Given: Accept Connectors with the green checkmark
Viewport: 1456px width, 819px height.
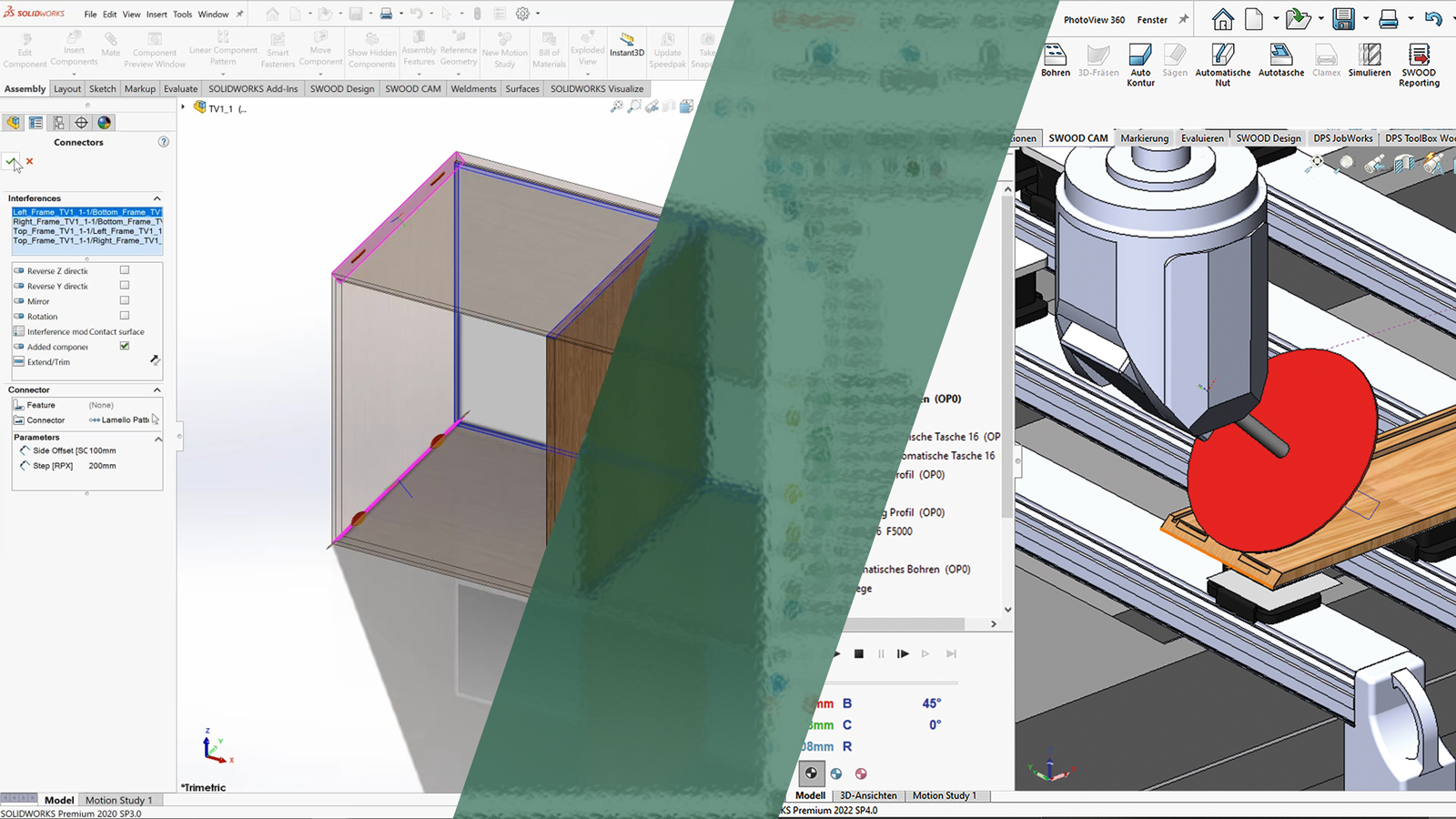Looking at the screenshot, I should coord(11,161).
